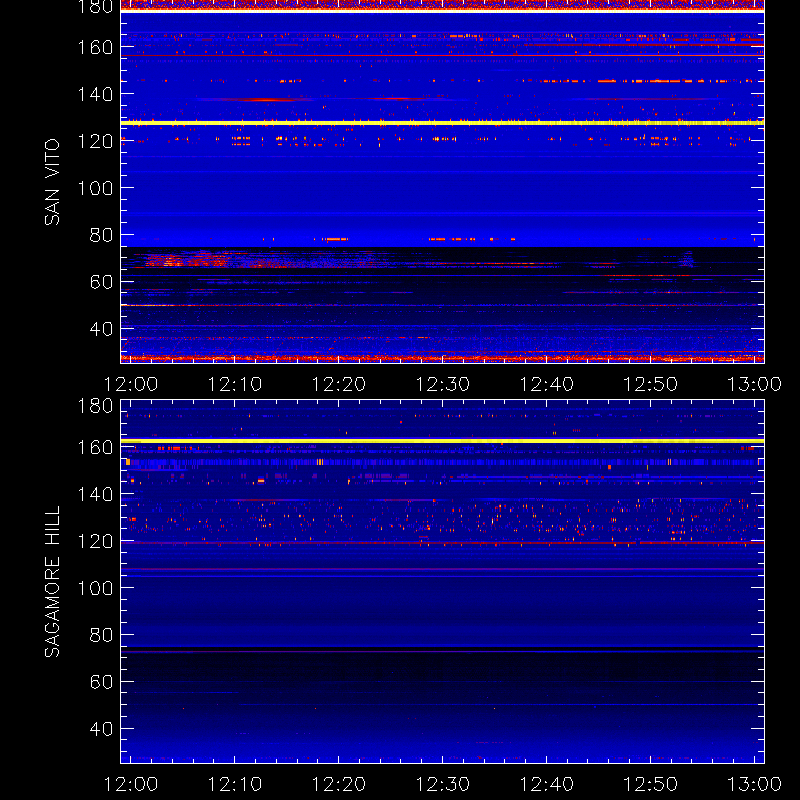The height and width of the screenshot is (800, 800).
Task: Click 12:40 time label under Sagamore Hill plot
Action: point(546,784)
